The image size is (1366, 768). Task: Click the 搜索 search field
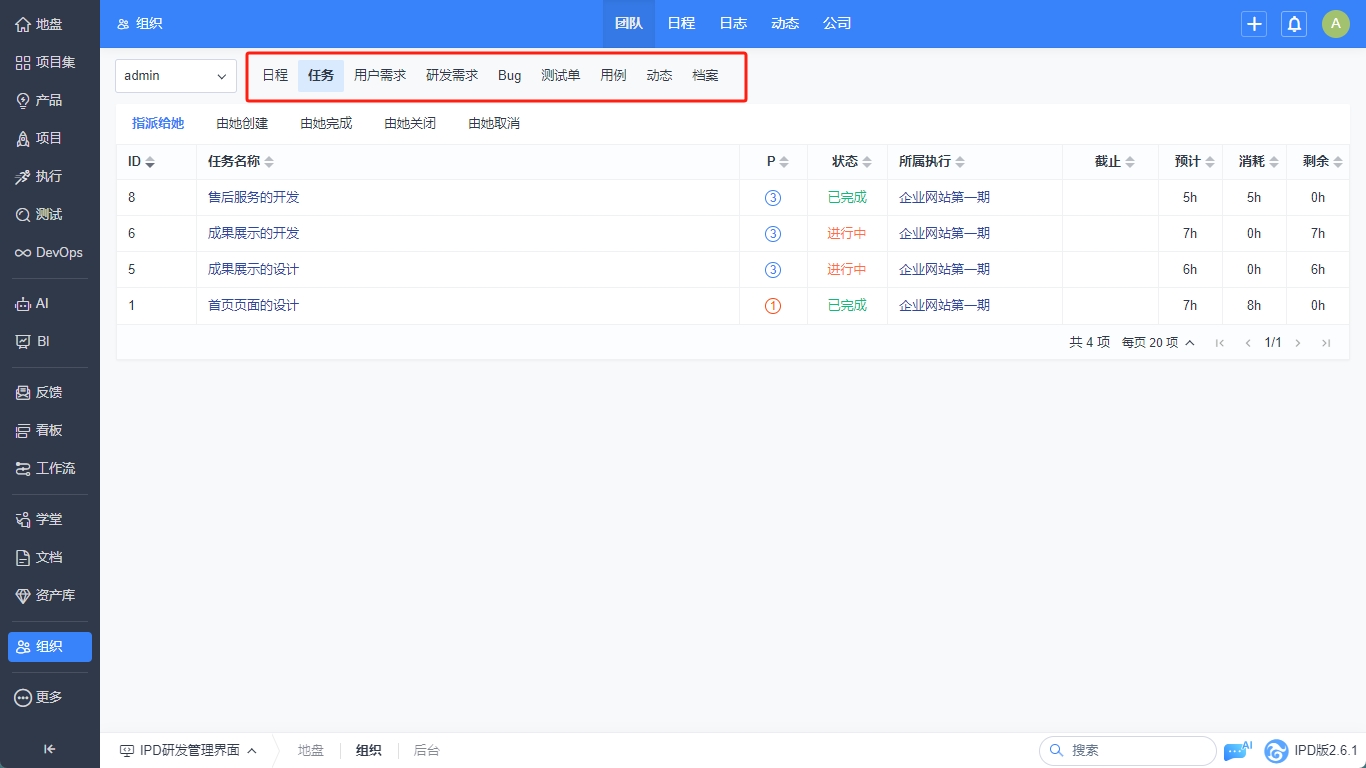pos(1128,751)
